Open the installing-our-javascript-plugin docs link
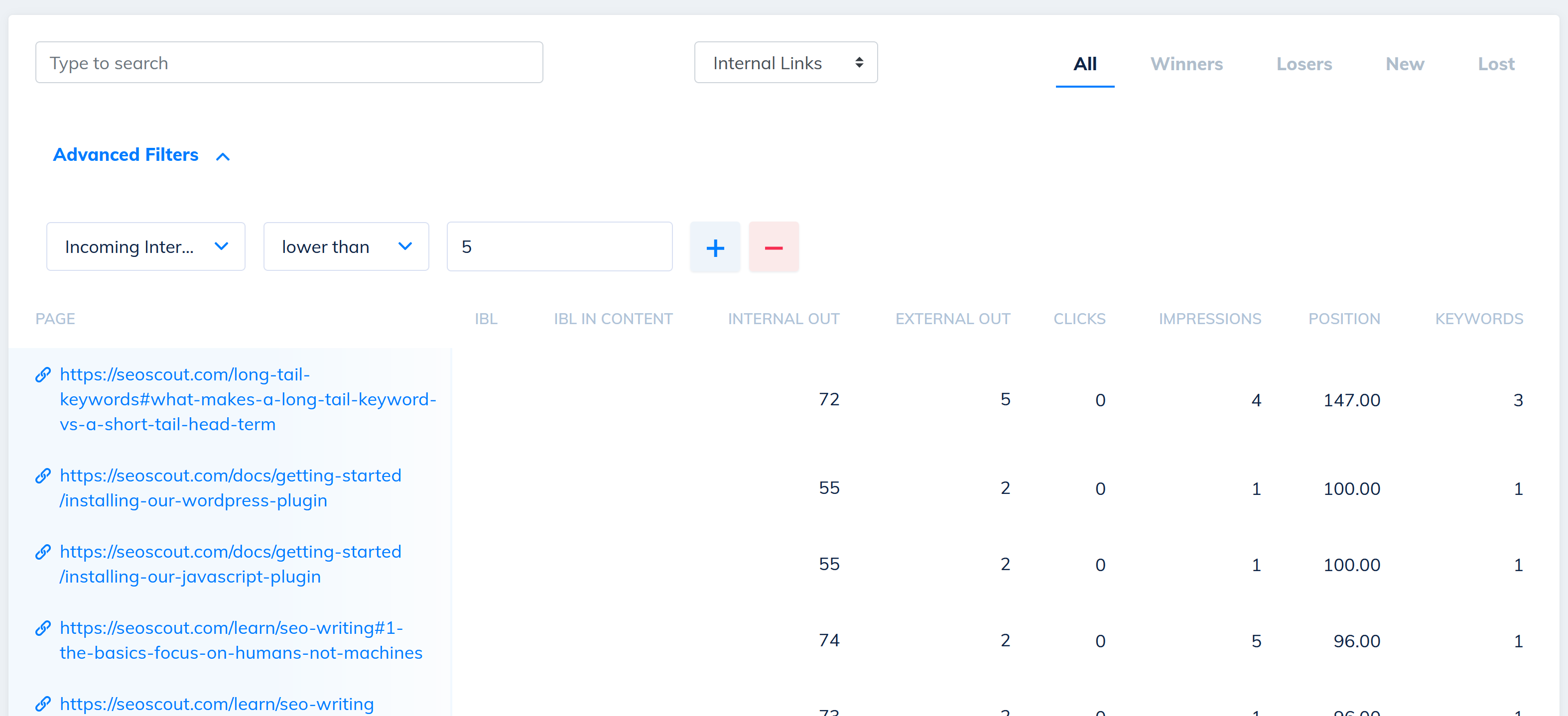1568x716 pixels. click(230, 564)
